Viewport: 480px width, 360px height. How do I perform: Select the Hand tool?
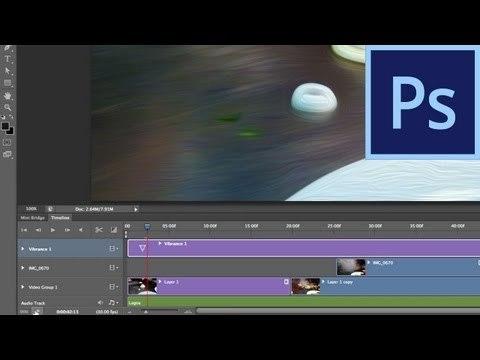point(7,96)
